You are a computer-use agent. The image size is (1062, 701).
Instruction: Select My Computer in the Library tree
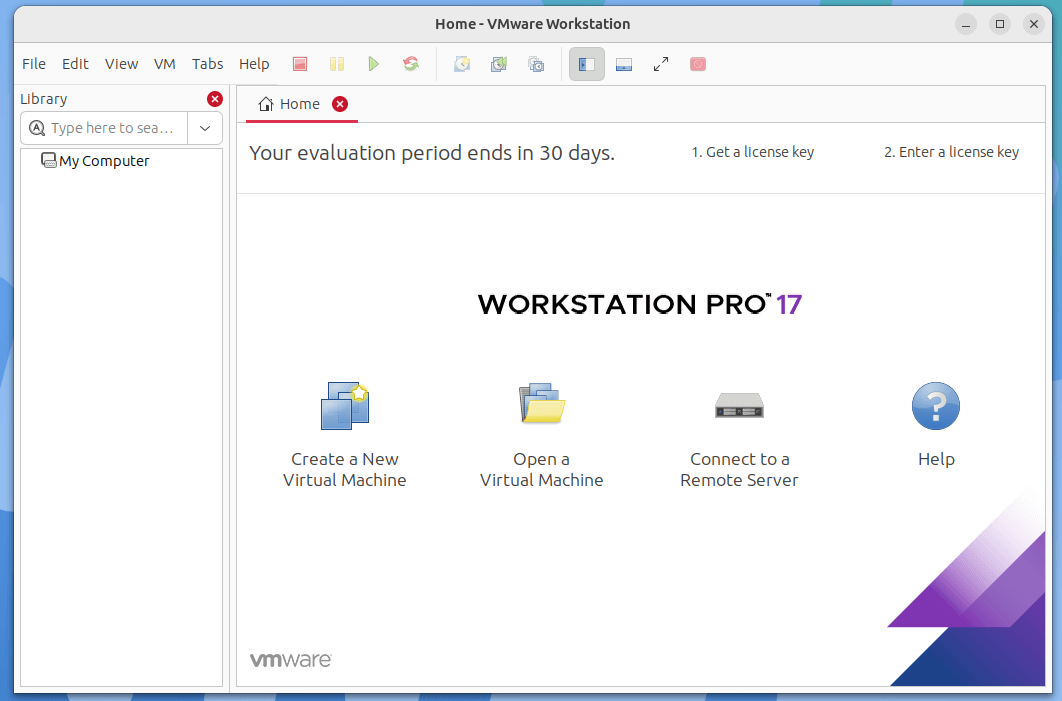click(102, 160)
